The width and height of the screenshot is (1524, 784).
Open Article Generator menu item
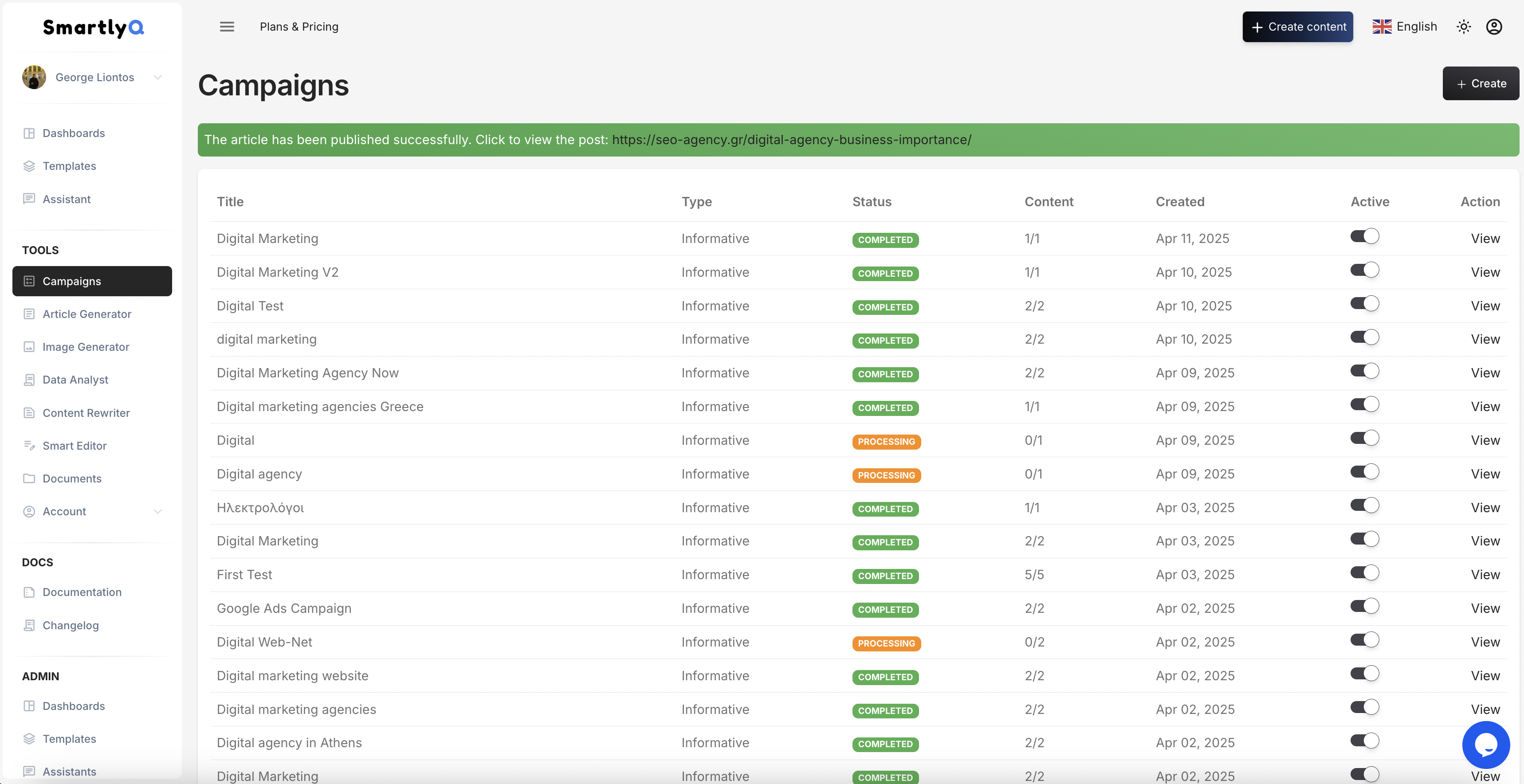[87, 314]
